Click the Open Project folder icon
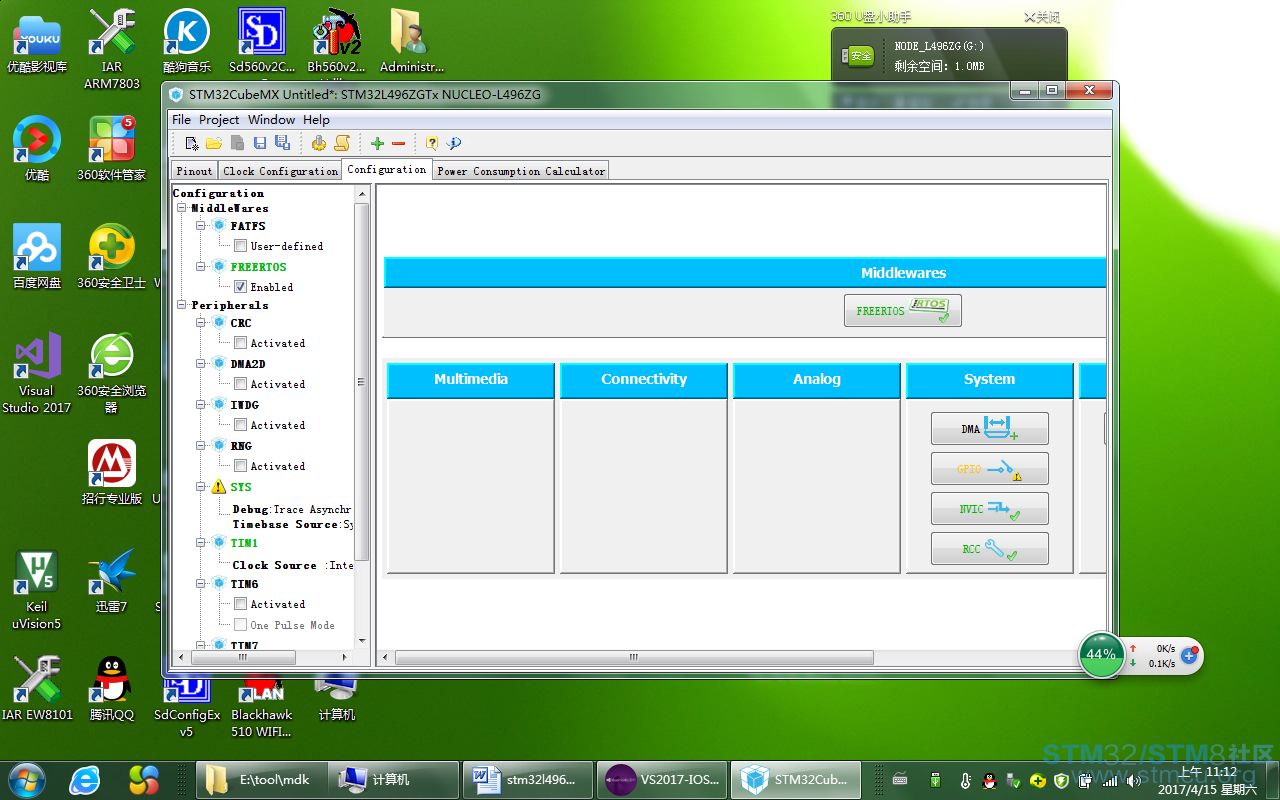 coord(214,143)
